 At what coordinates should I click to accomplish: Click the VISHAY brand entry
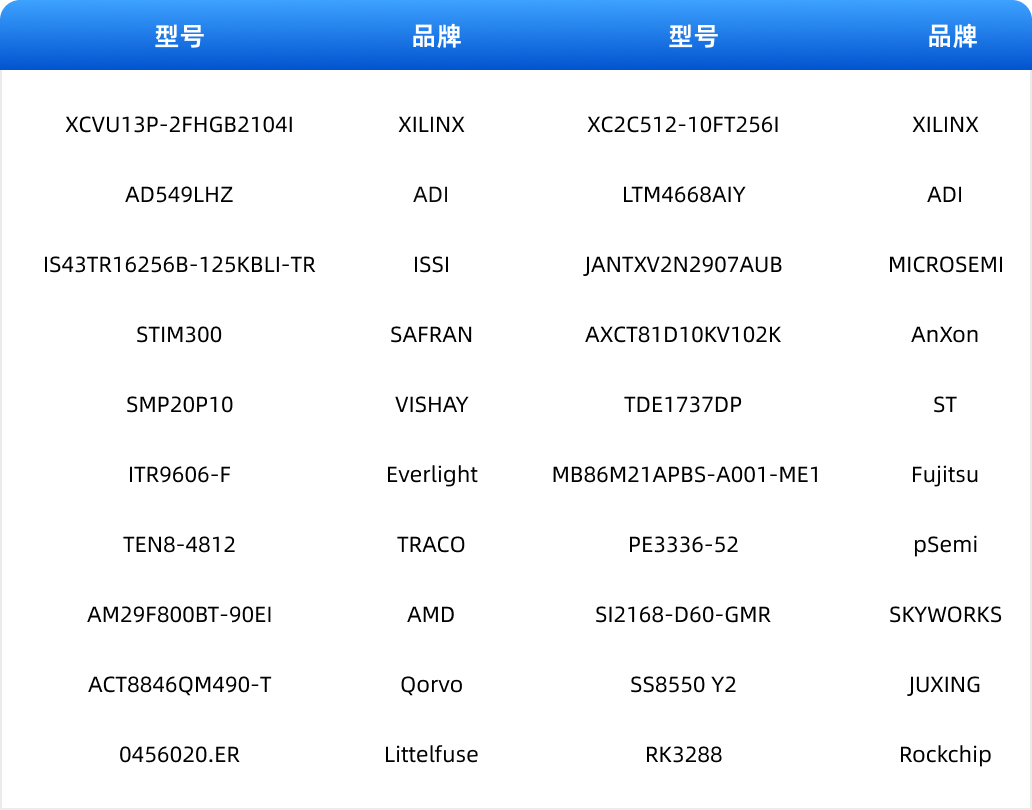click(431, 405)
